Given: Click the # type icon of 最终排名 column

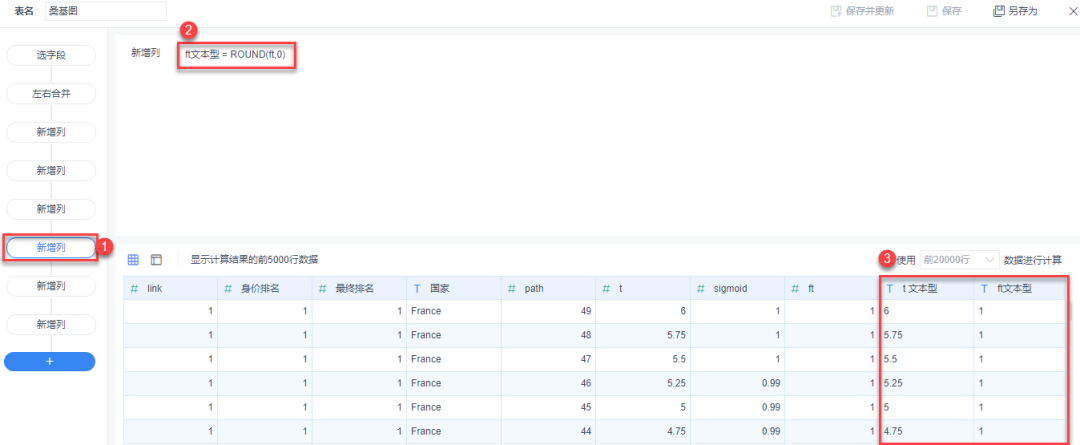Looking at the screenshot, I should point(323,289).
